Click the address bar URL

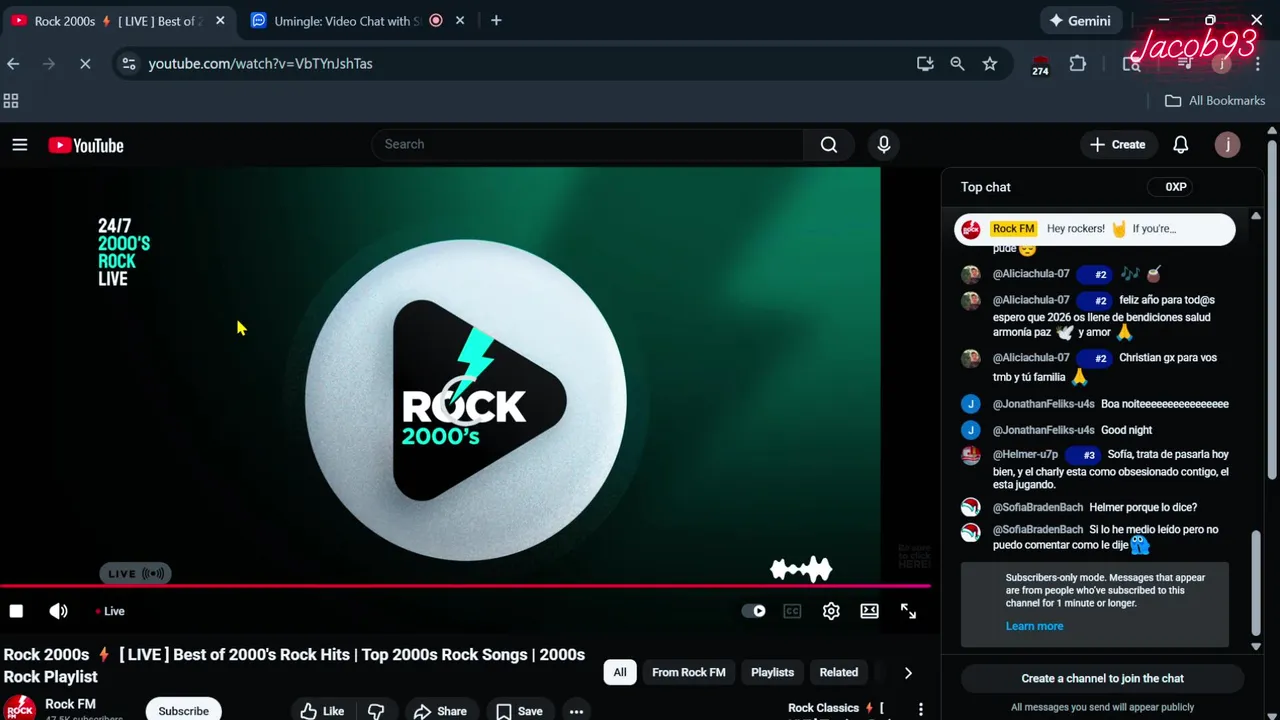tap(260, 63)
